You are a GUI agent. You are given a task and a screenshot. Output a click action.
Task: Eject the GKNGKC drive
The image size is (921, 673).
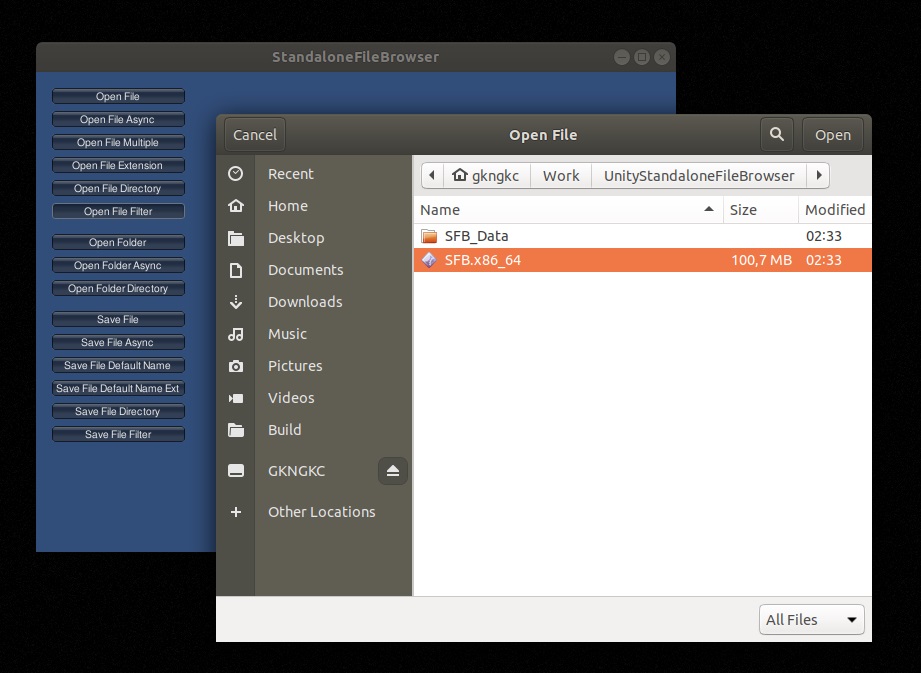tap(393, 471)
